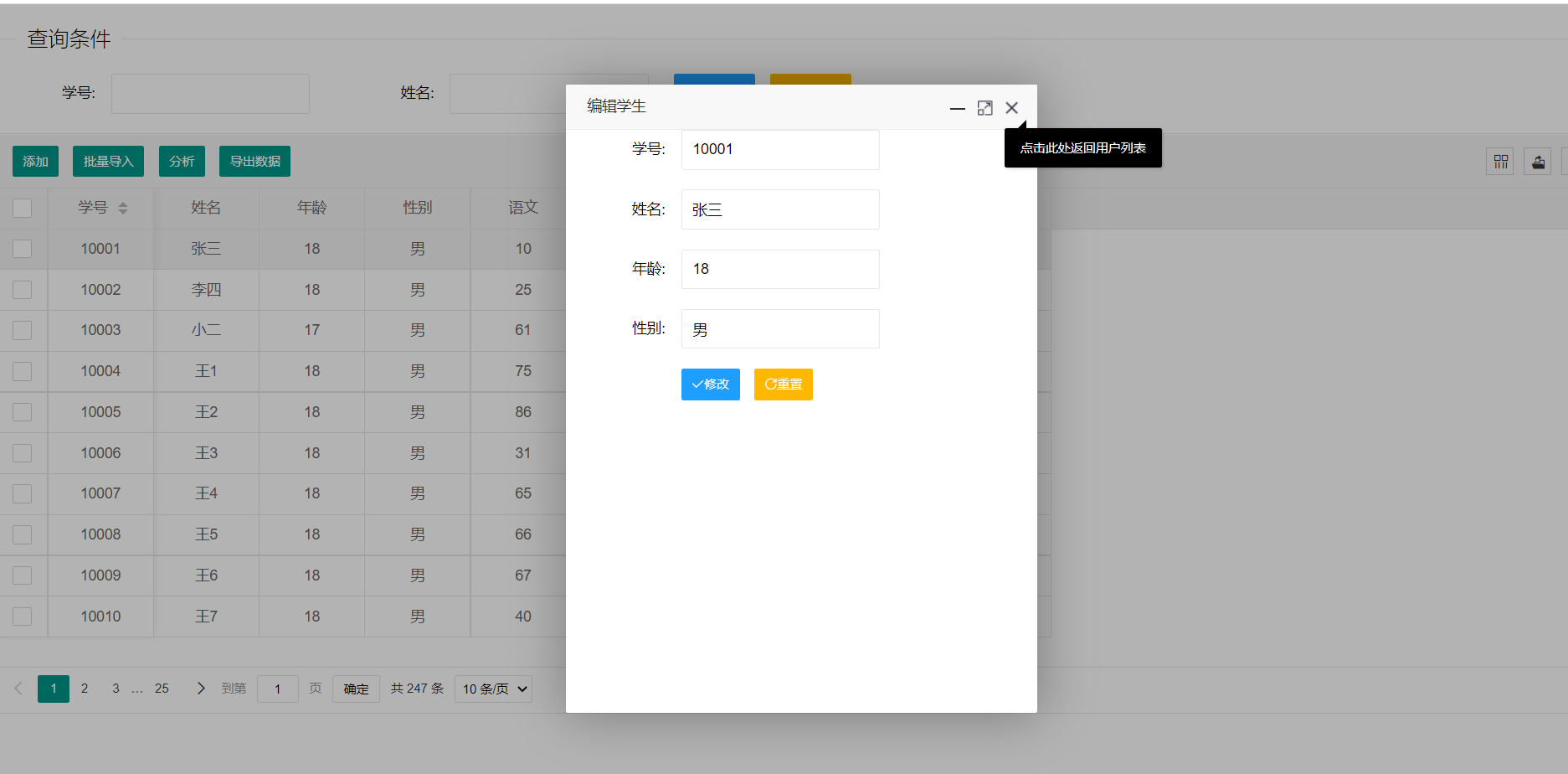Click the fullscreen icon on the edit dialog

click(984, 108)
